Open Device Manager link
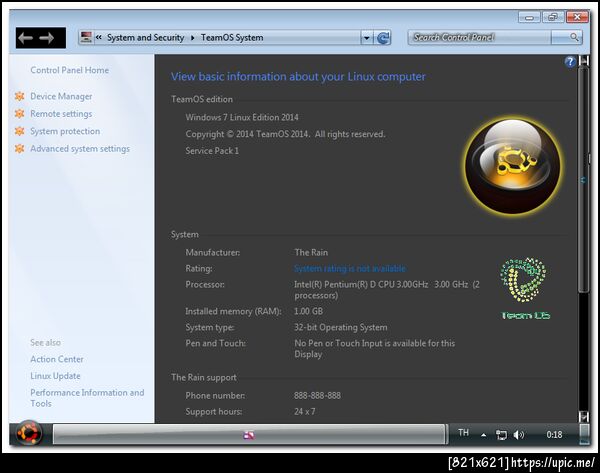This screenshot has width=600, height=473. coord(61,96)
